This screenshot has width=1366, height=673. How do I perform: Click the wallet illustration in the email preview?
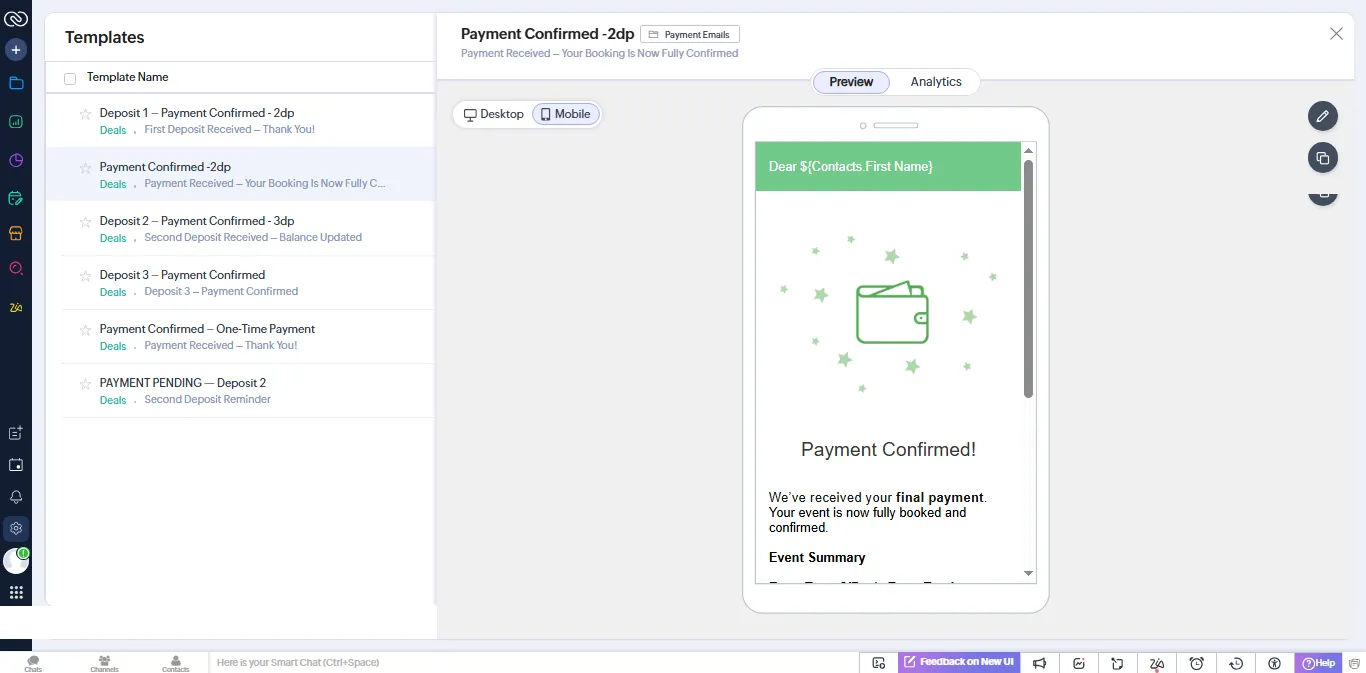pyautogui.click(x=892, y=312)
